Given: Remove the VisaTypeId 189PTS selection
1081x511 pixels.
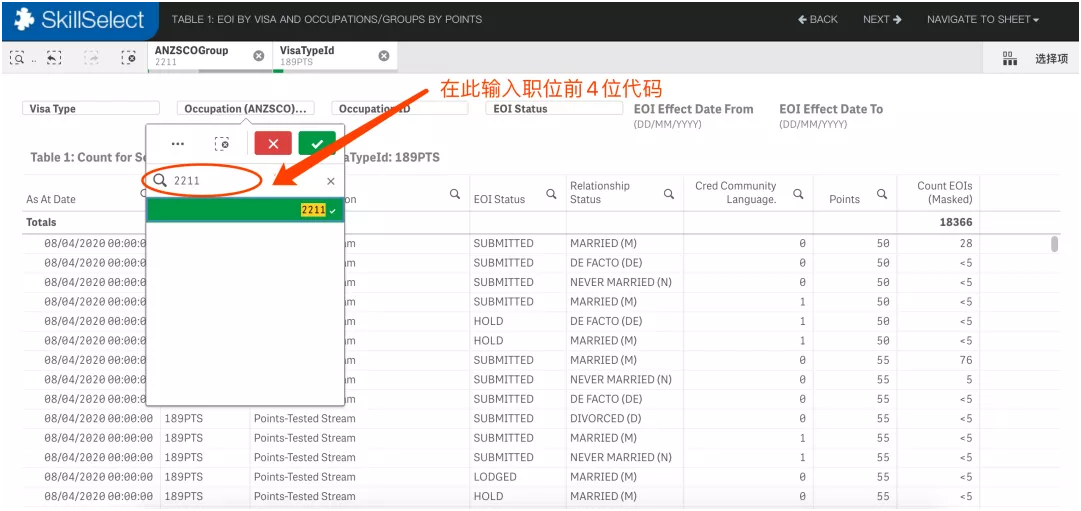Looking at the screenshot, I should point(384,56).
